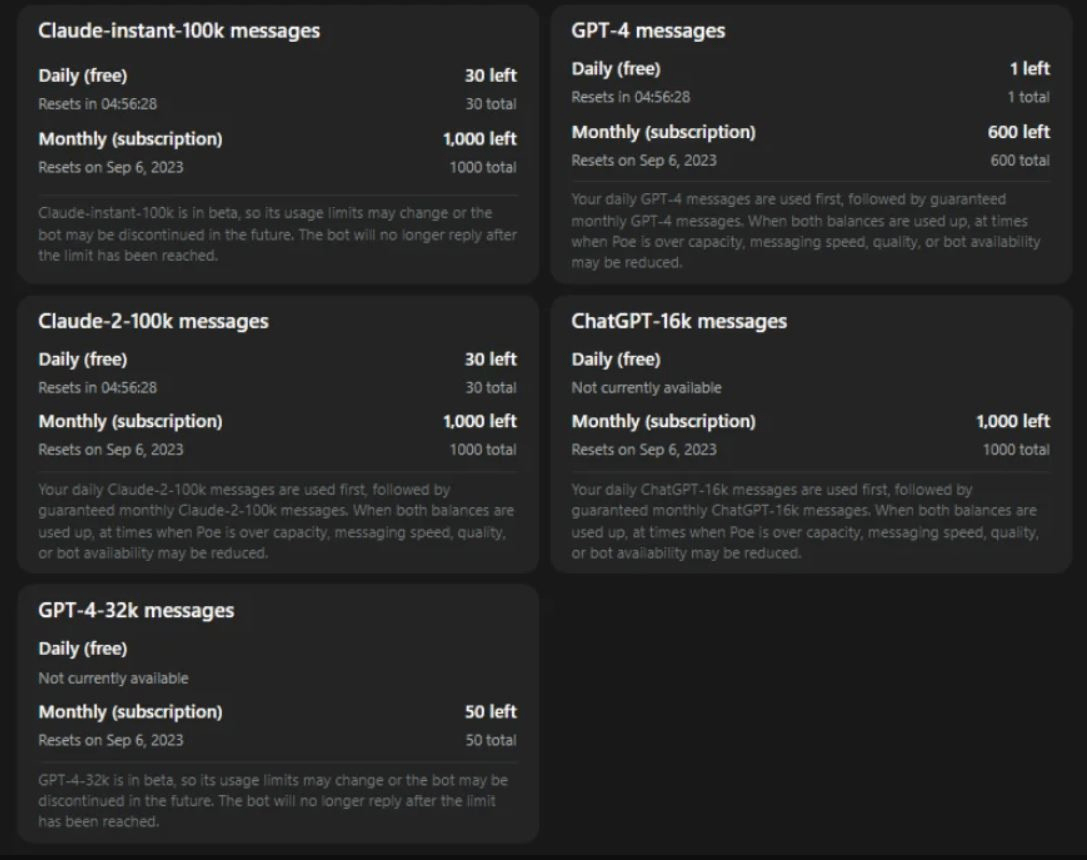Click the ChatGPT-16k messages heading

click(x=679, y=321)
